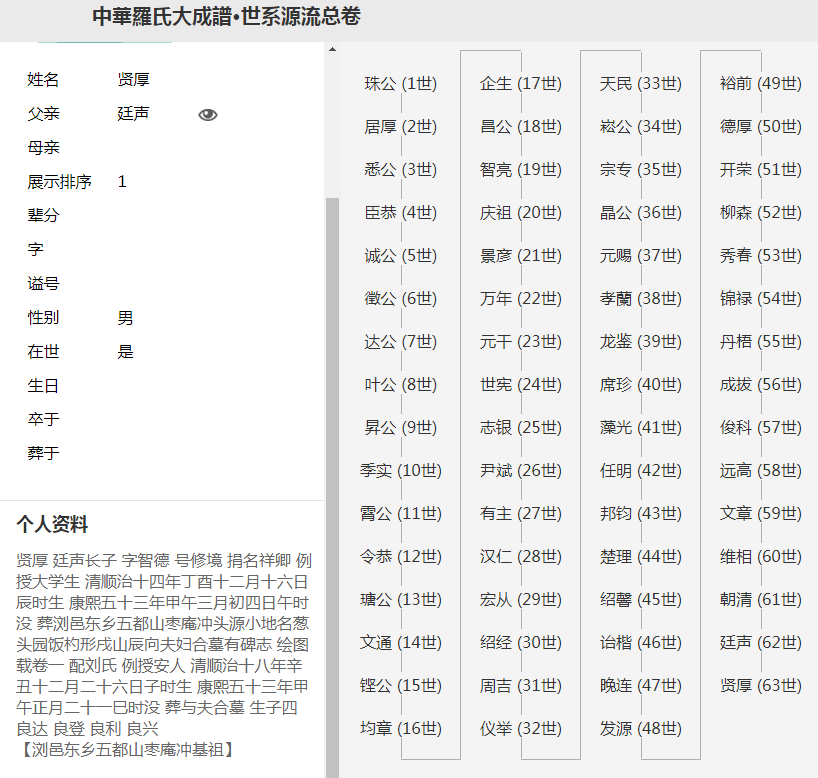Click 龙鉴 (39世)
The height and width of the screenshot is (778, 818).
click(x=641, y=342)
